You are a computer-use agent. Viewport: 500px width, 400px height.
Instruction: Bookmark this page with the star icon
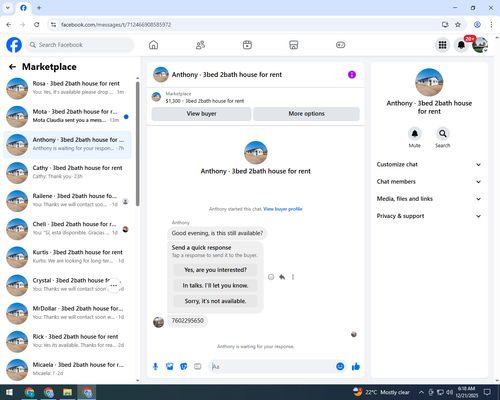458,25
